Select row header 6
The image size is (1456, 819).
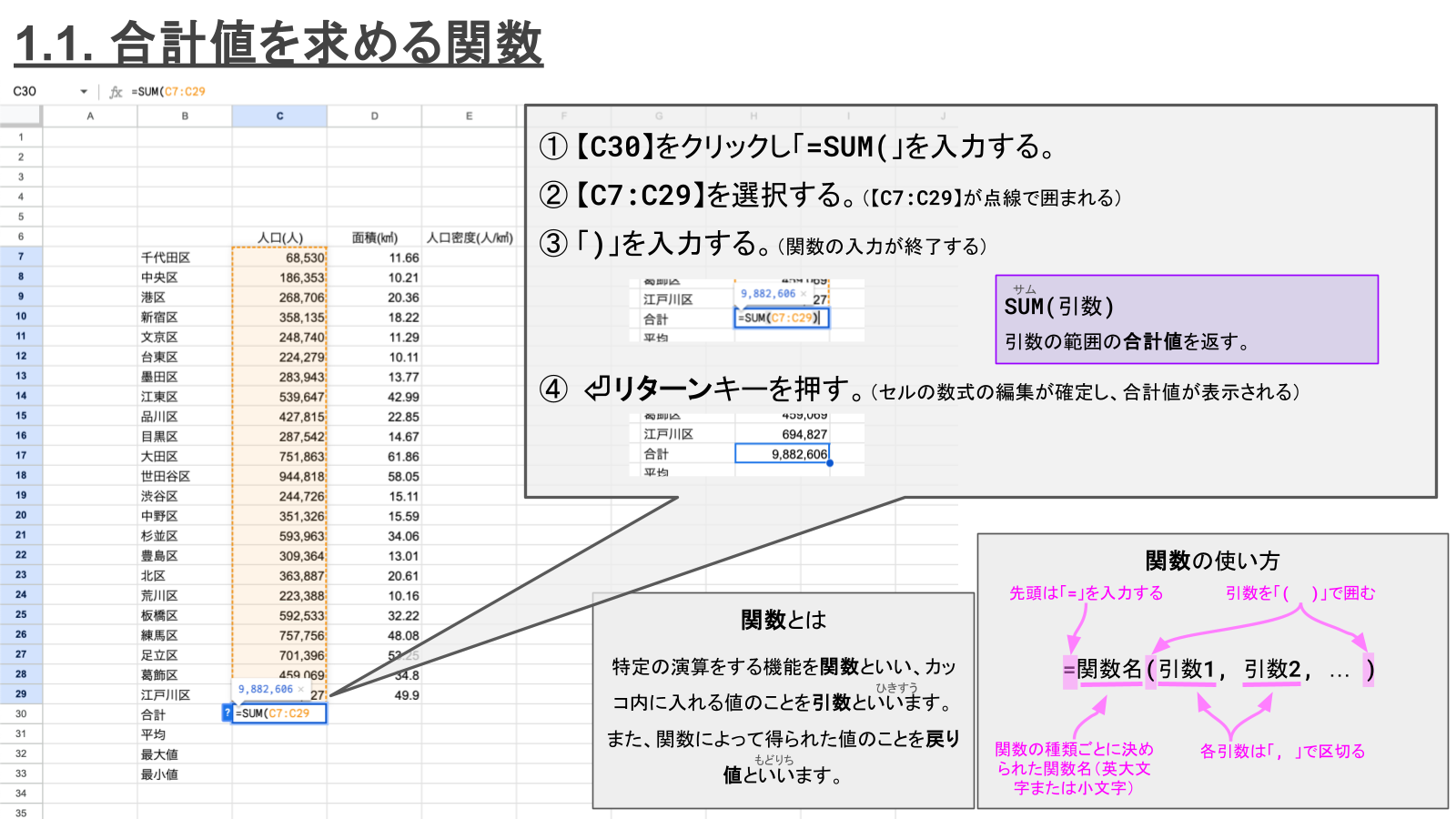(x=21, y=237)
